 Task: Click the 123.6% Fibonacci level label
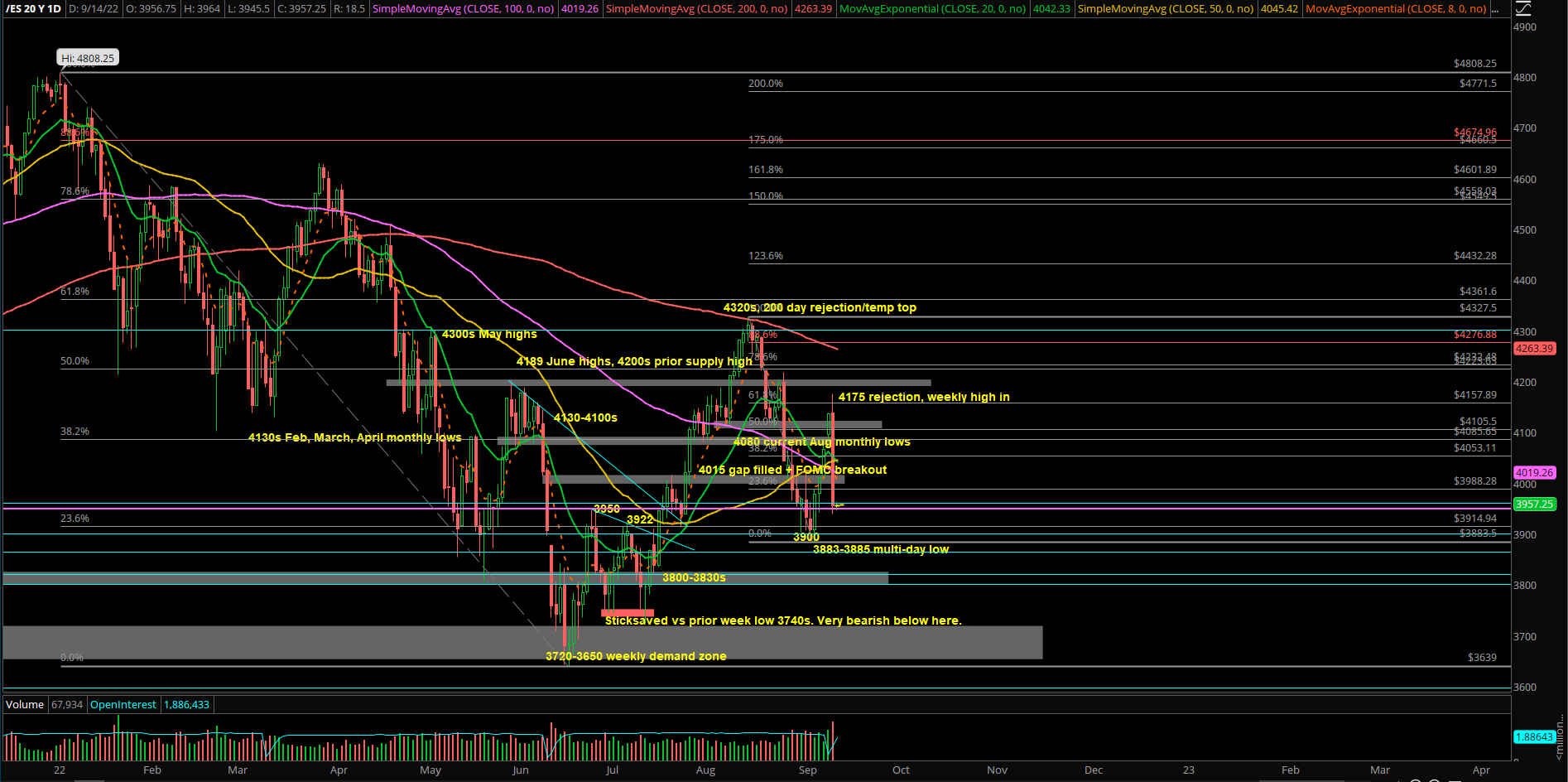[766, 256]
